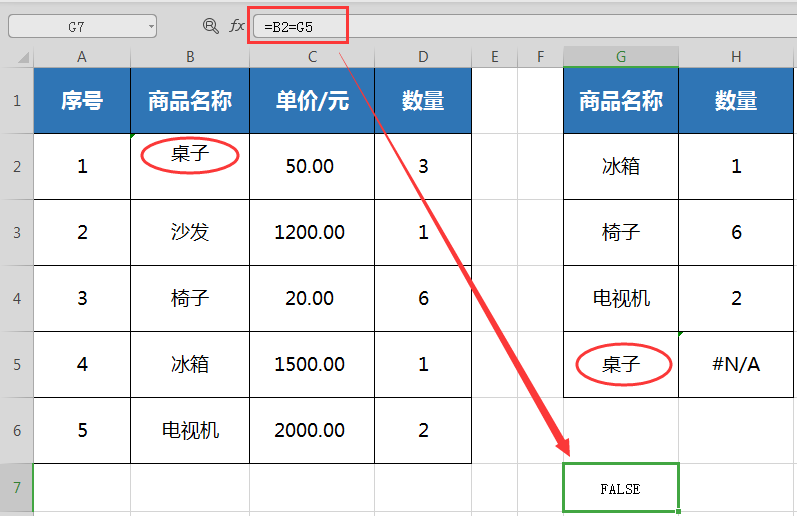Click the Name Box showing G7
797x516 pixels.
click(82, 26)
